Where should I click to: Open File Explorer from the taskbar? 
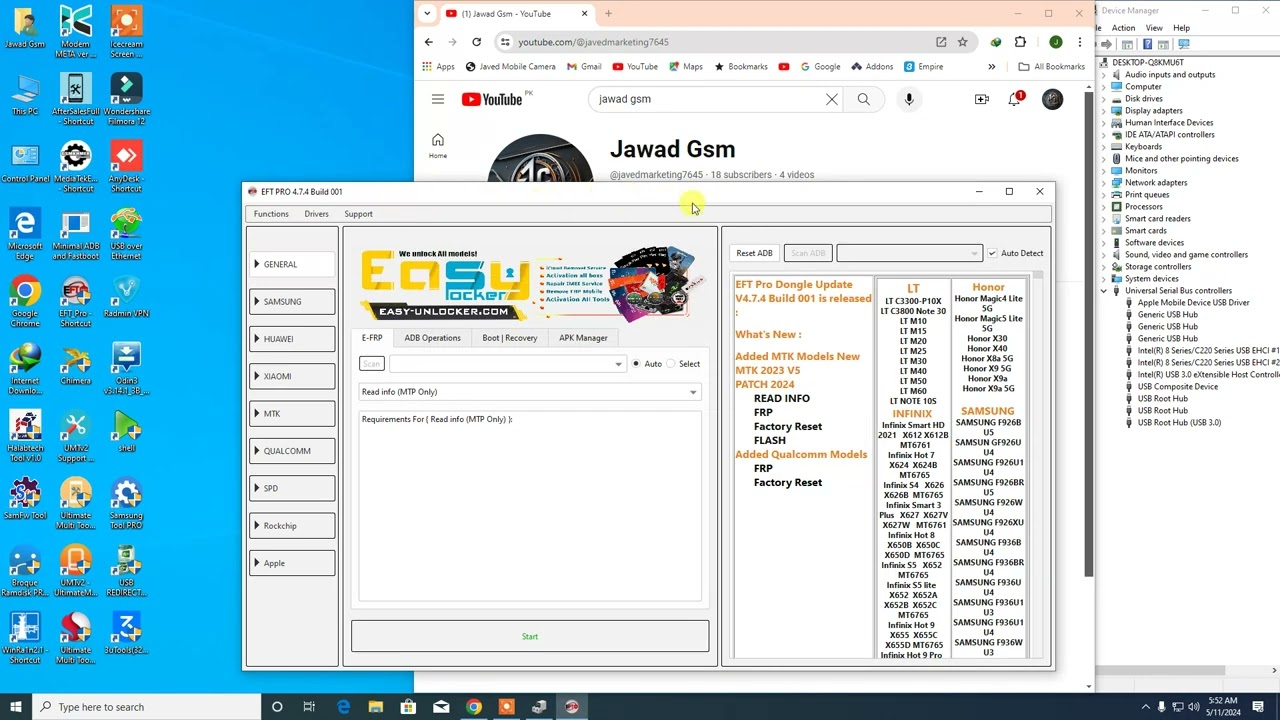(376, 707)
